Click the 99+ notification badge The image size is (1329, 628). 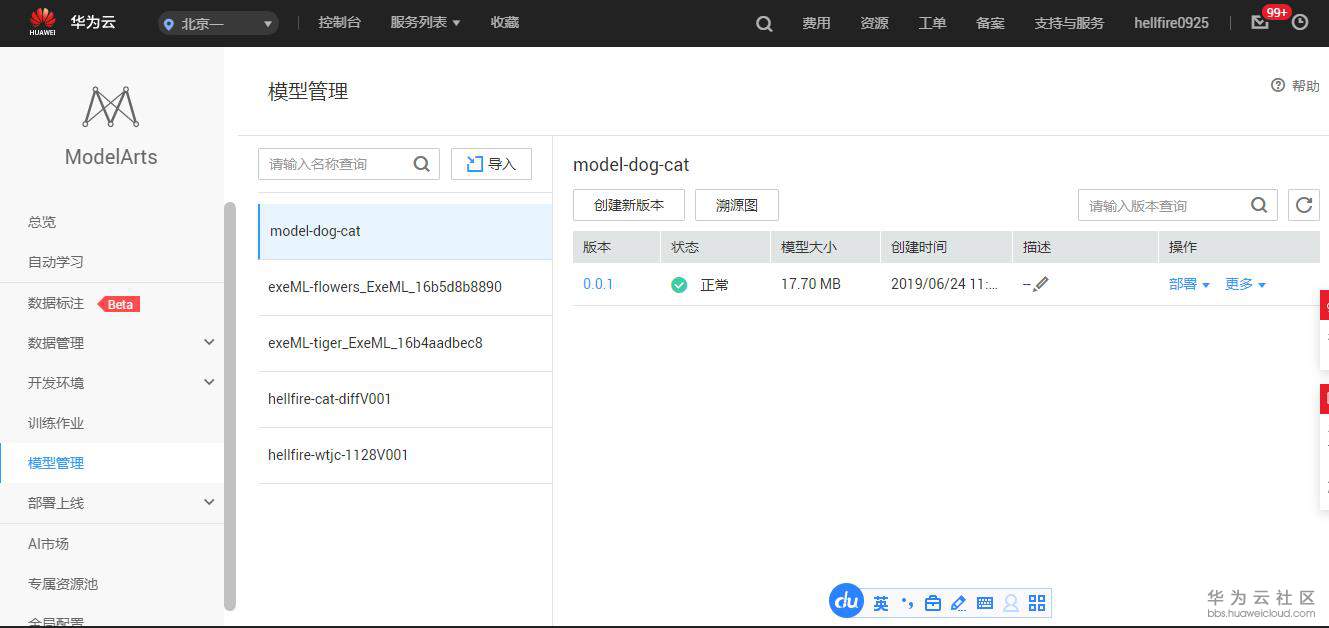(1276, 12)
